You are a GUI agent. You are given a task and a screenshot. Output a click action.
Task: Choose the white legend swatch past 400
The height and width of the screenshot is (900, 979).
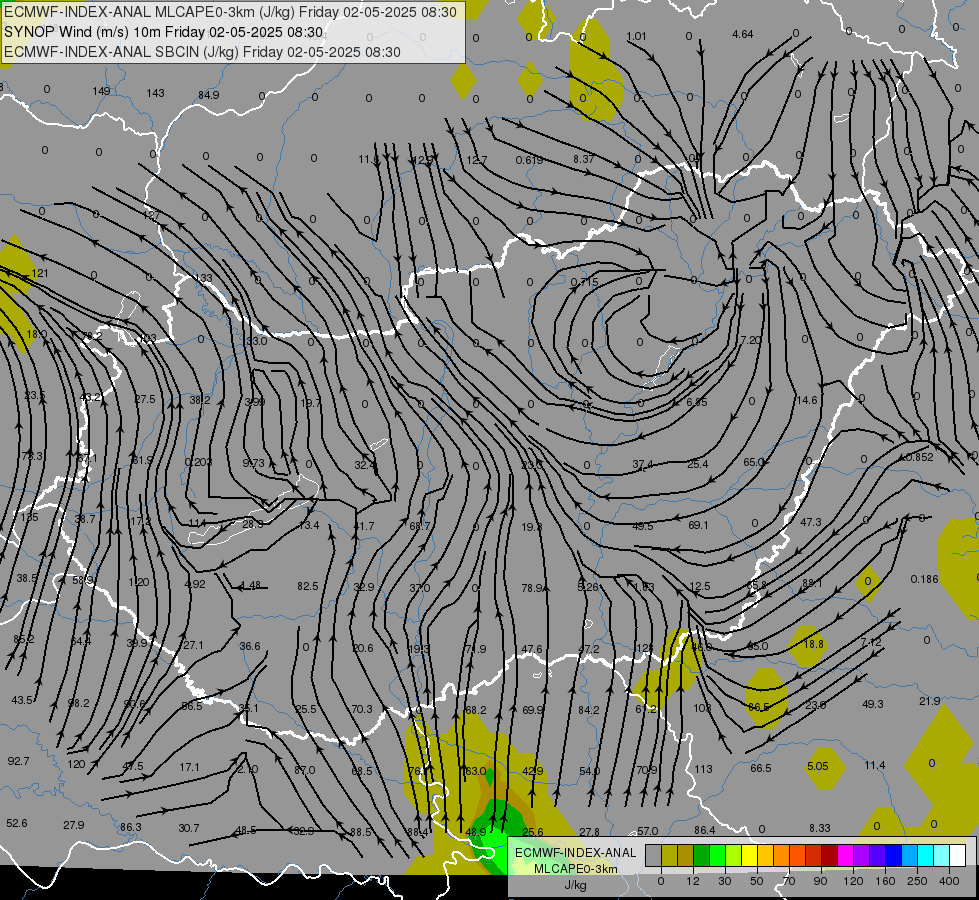(957, 855)
